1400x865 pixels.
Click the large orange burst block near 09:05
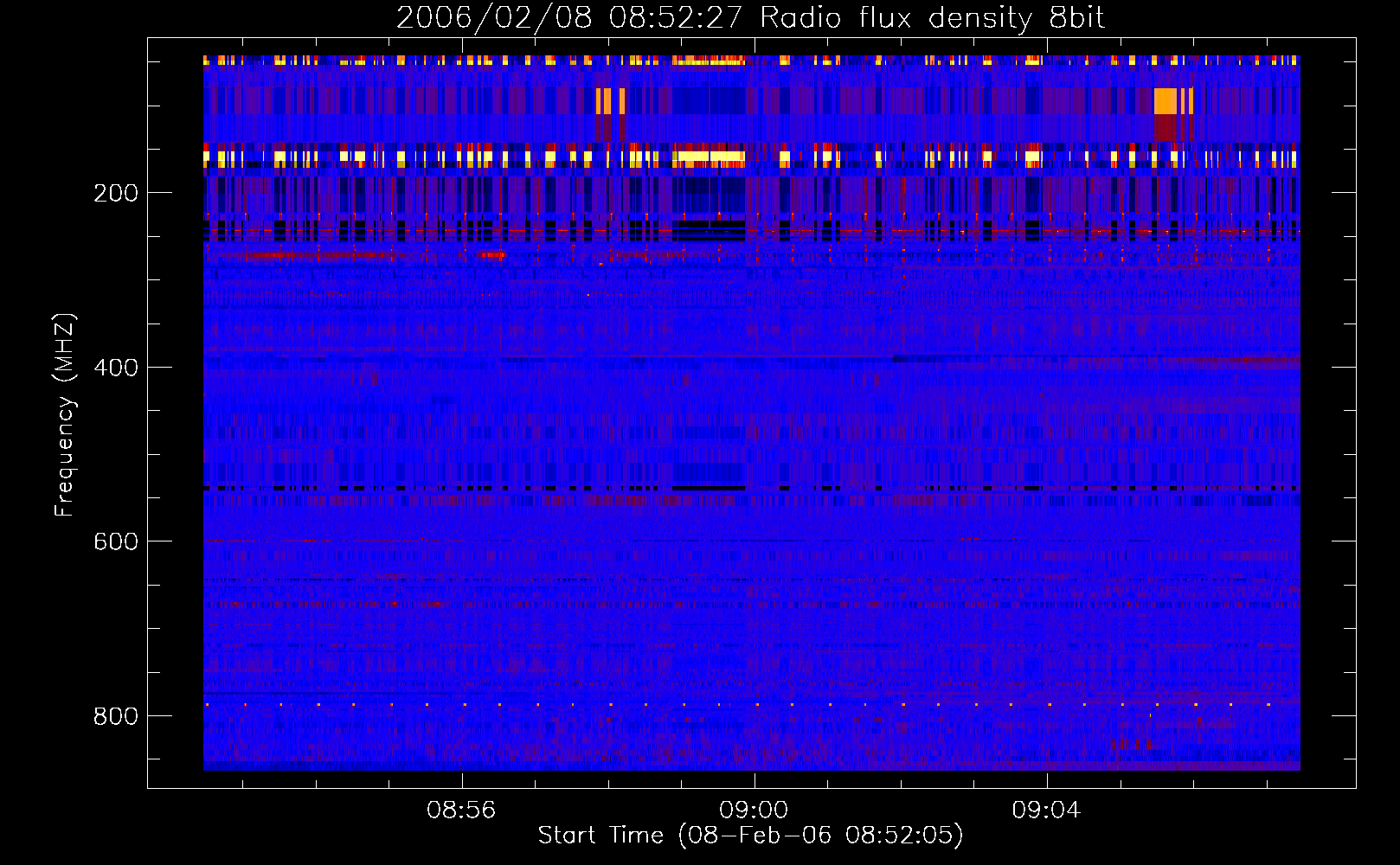click(x=1166, y=101)
